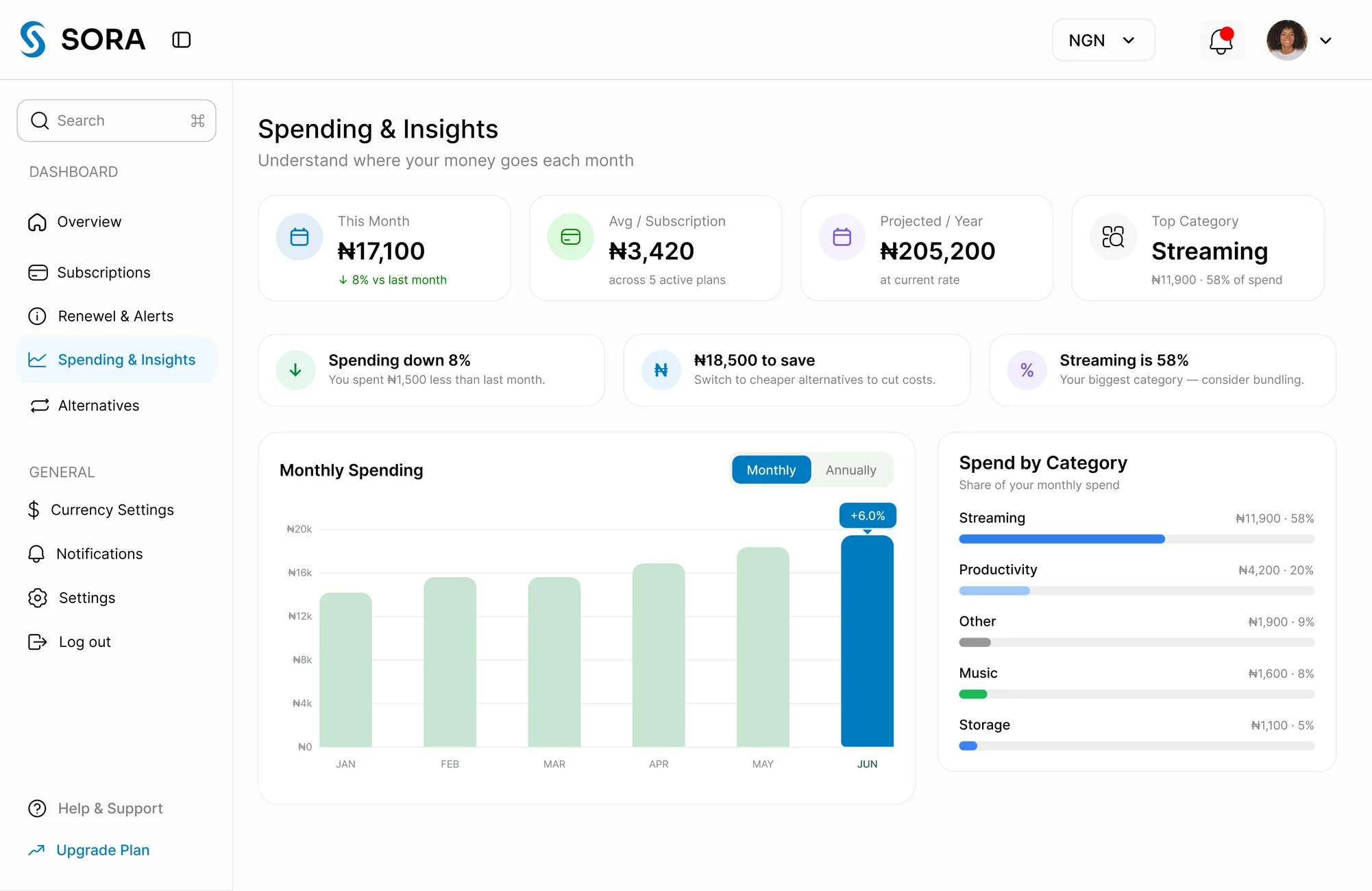This screenshot has height=891, width=1372.
Task: Click the Productivity category progress bar
Action: pos(1136,591)
